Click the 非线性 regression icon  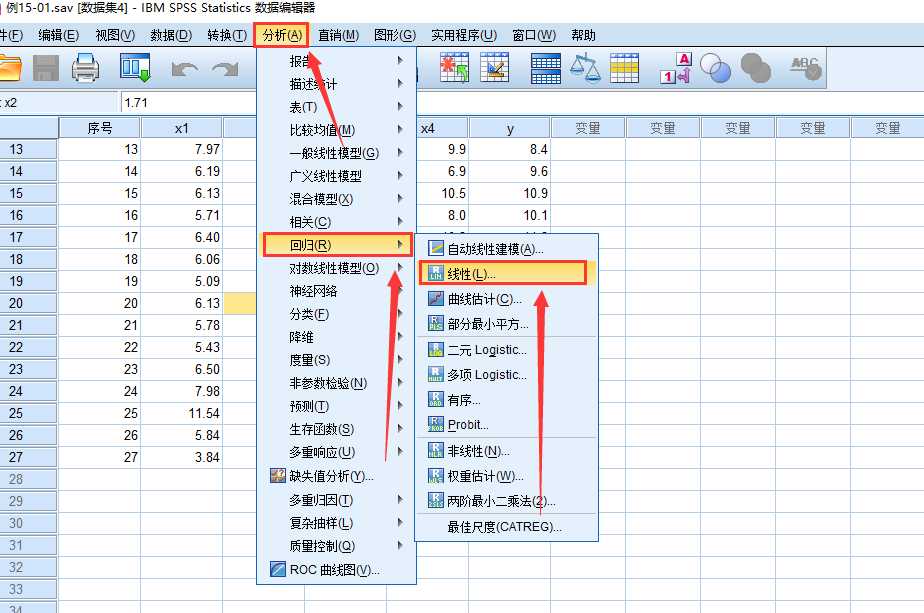435,451
